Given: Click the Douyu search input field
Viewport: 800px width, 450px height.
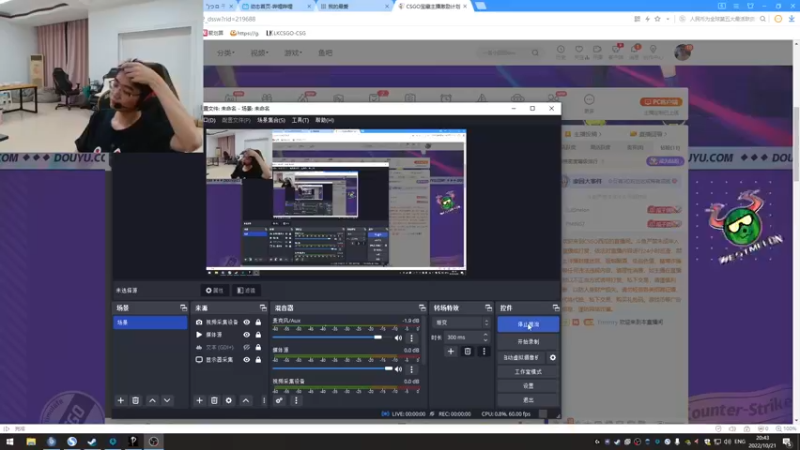Looking at the screenshot, I should pyautogui.click(x=505, y=53).
